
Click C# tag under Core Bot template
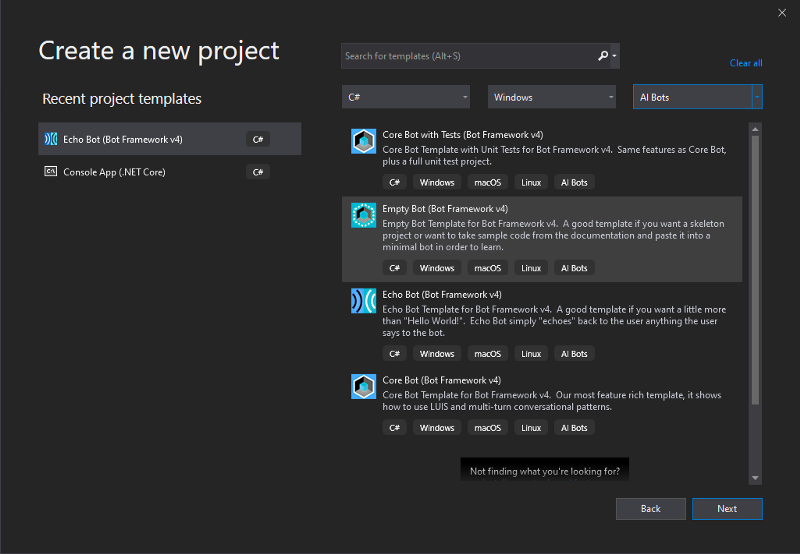(394, 427)
